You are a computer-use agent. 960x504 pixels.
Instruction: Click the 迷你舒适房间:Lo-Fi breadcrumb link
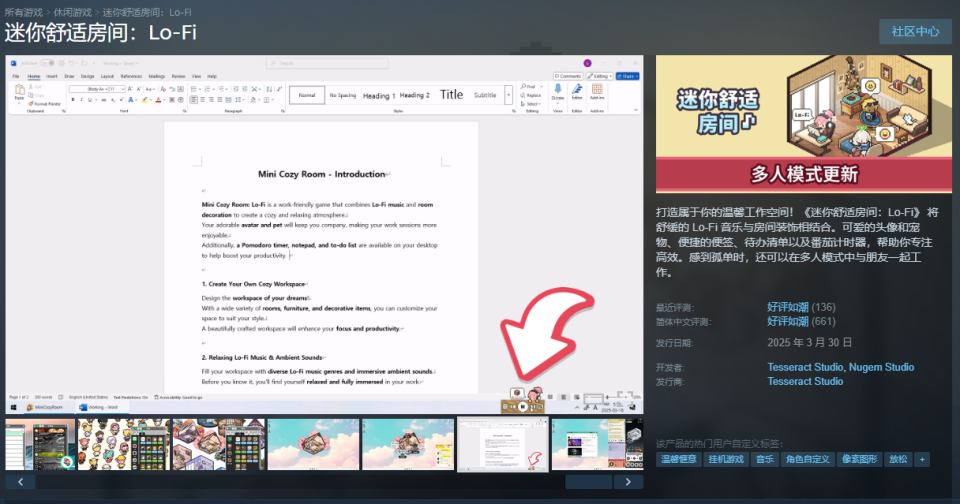pos(146,12)
